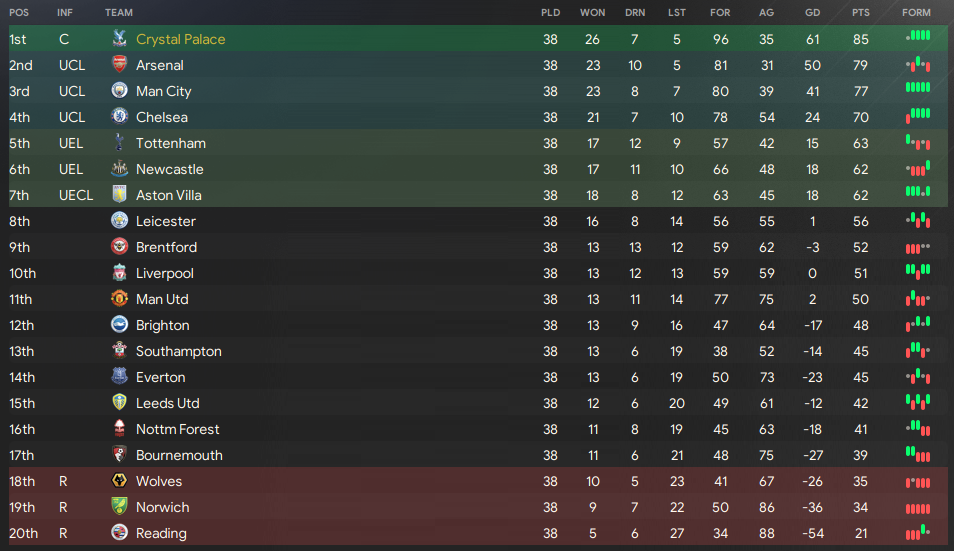Select the Brentford row in table
The width and height of the screenshot is (954, 551).
[x=478, y=247]
